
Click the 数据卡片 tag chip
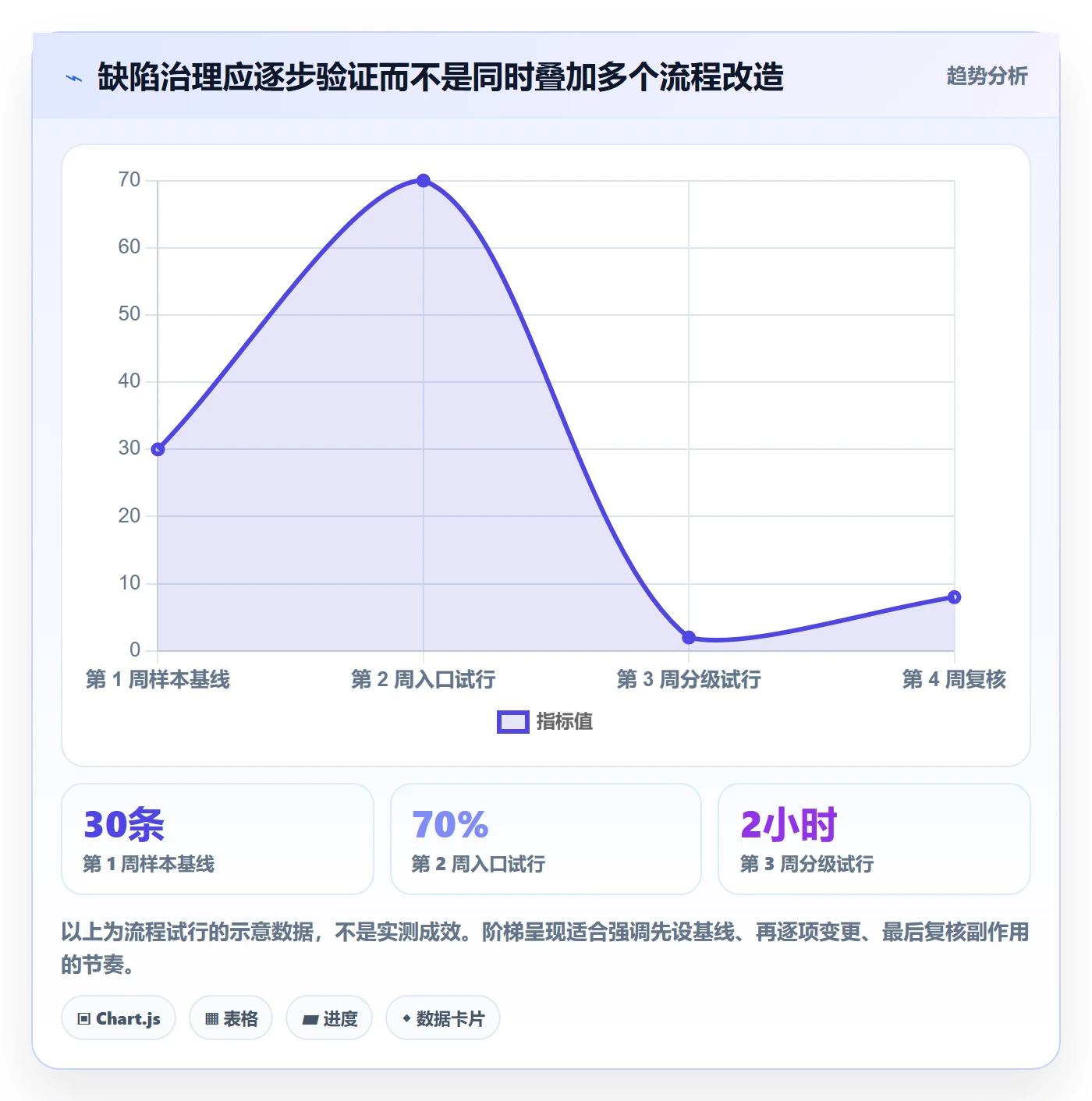coord(443,1018)
